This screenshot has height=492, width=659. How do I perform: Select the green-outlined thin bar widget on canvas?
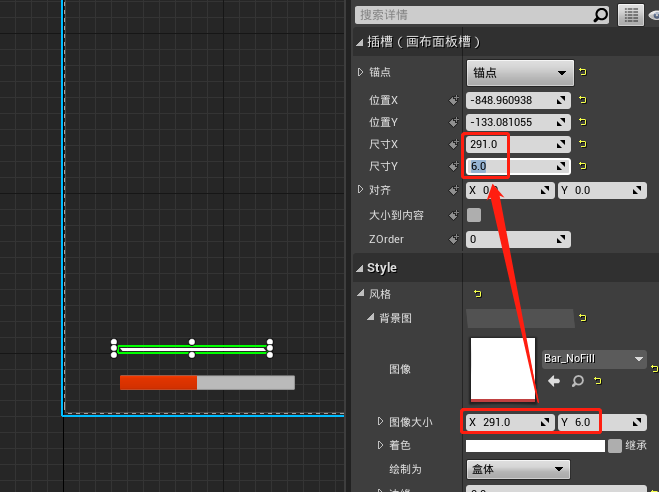pos(192,350)
